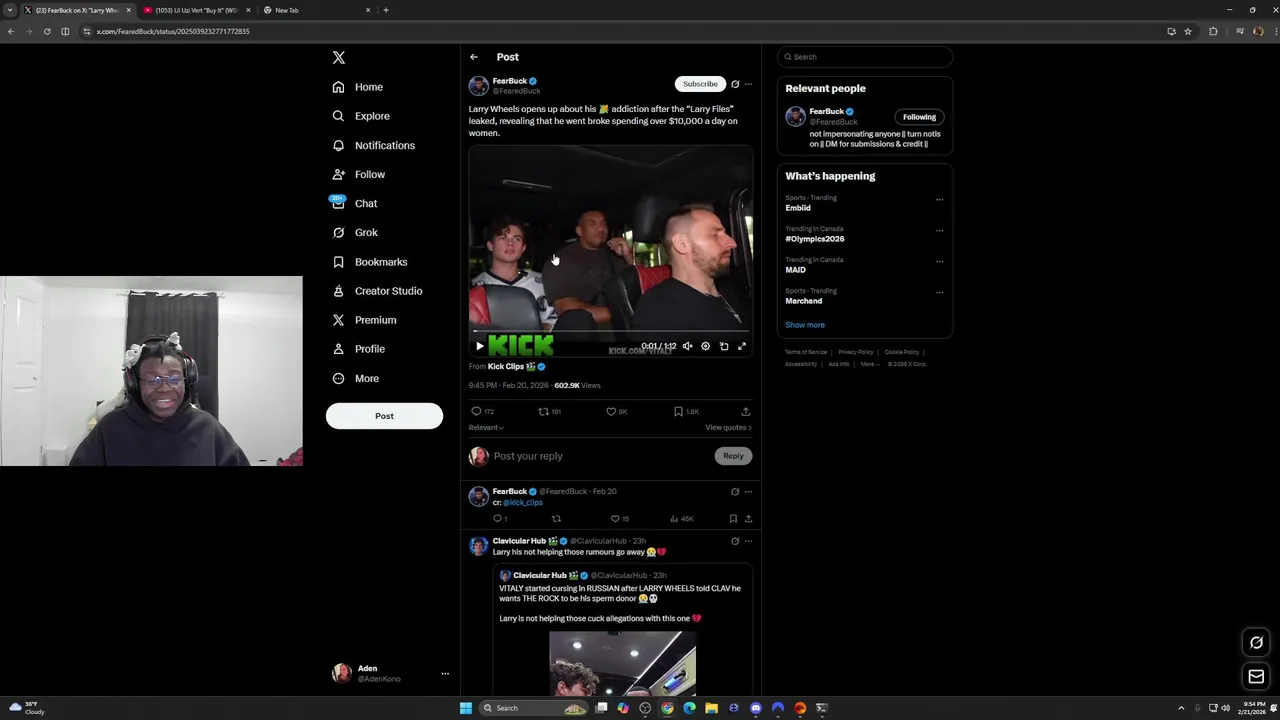Open more options for Embiid trend
The width and height of the screenshot is (1280, 720).
pos(939,200)
